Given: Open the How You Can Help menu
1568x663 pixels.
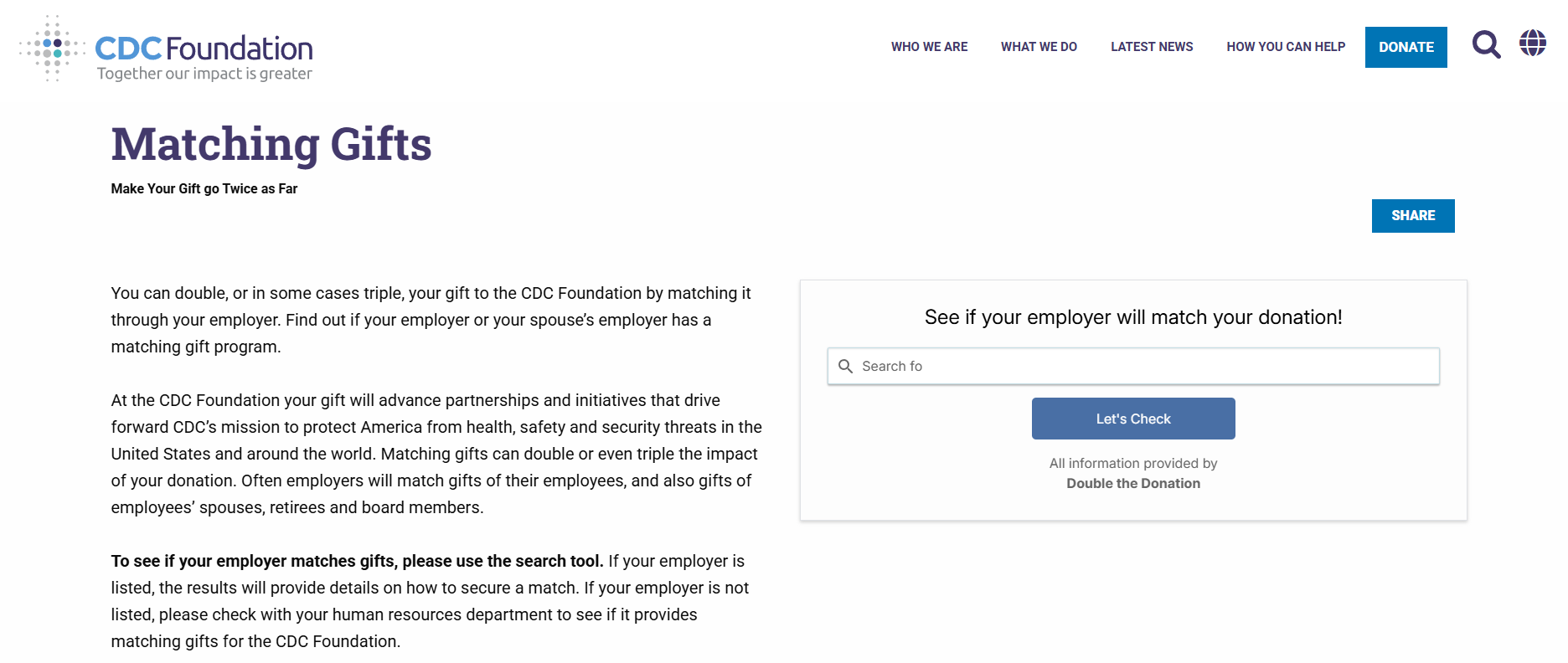Looking at the screenshot, I should [x=1286, y=47].
